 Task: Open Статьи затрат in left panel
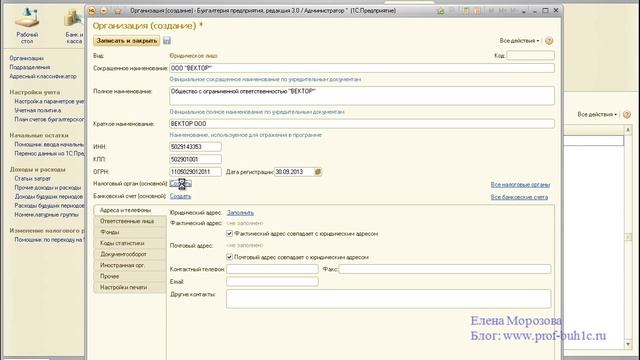33,178
